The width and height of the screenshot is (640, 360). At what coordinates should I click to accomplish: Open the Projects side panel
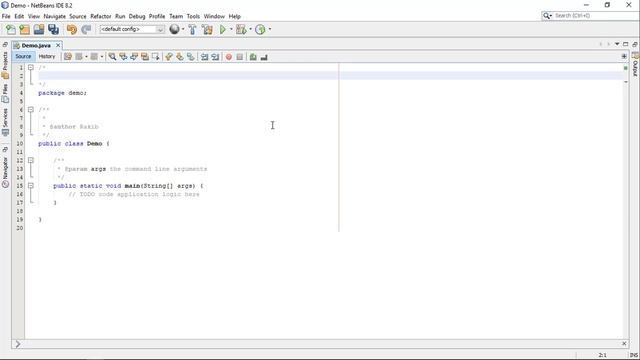5,64
